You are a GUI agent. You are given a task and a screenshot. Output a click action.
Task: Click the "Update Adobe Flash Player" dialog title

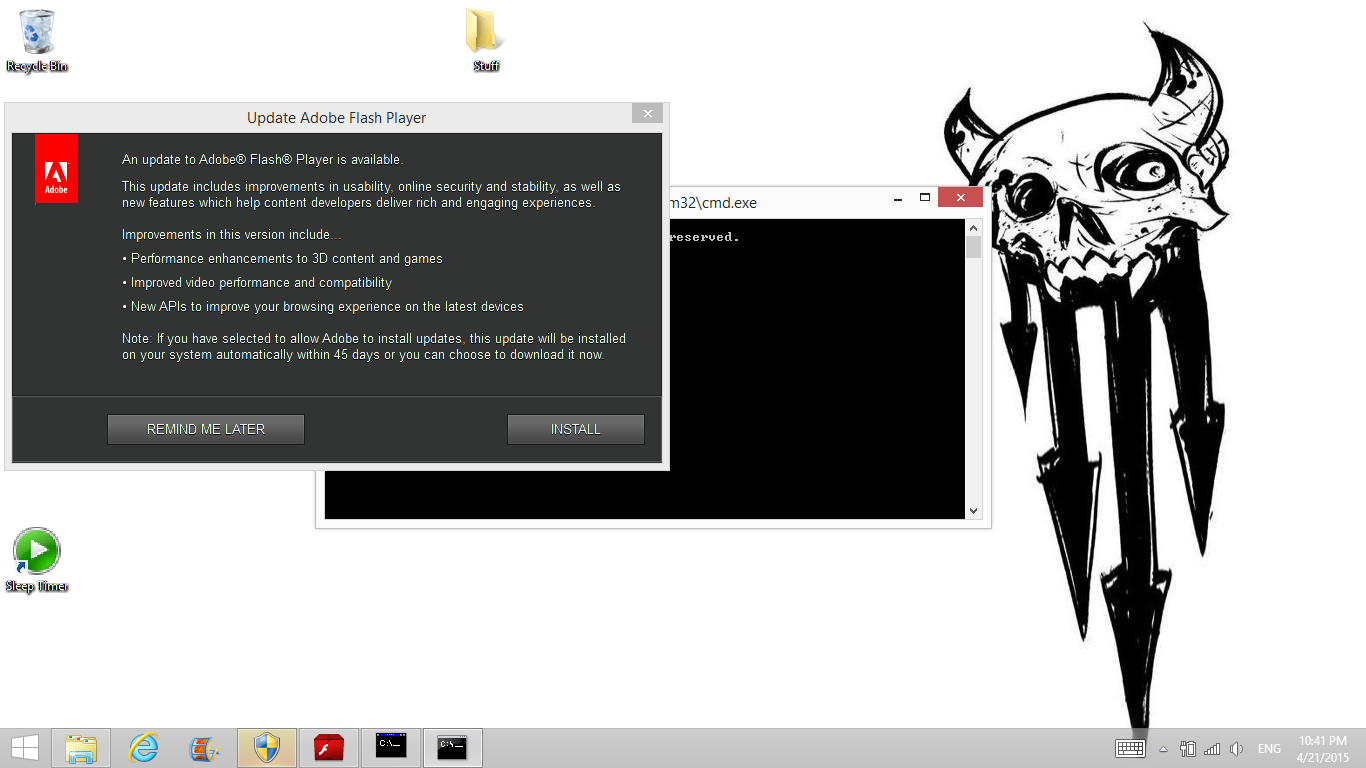337,118
